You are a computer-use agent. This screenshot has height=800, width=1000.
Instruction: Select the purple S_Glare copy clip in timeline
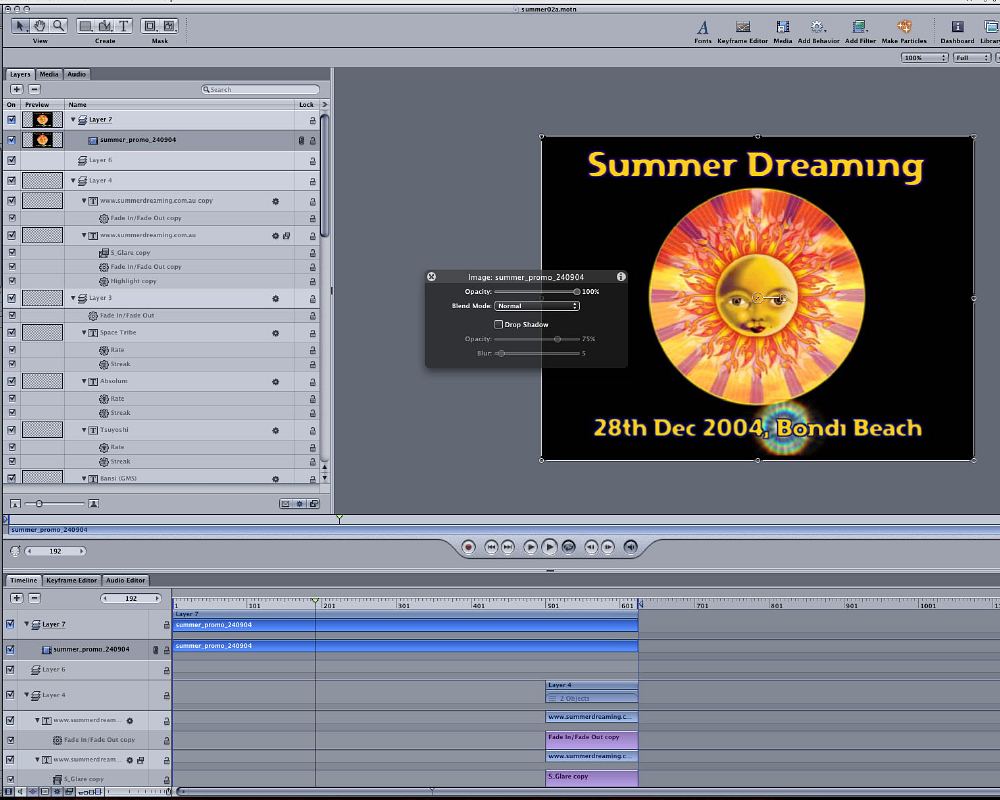pyautogui.click(x=592, y=777)
